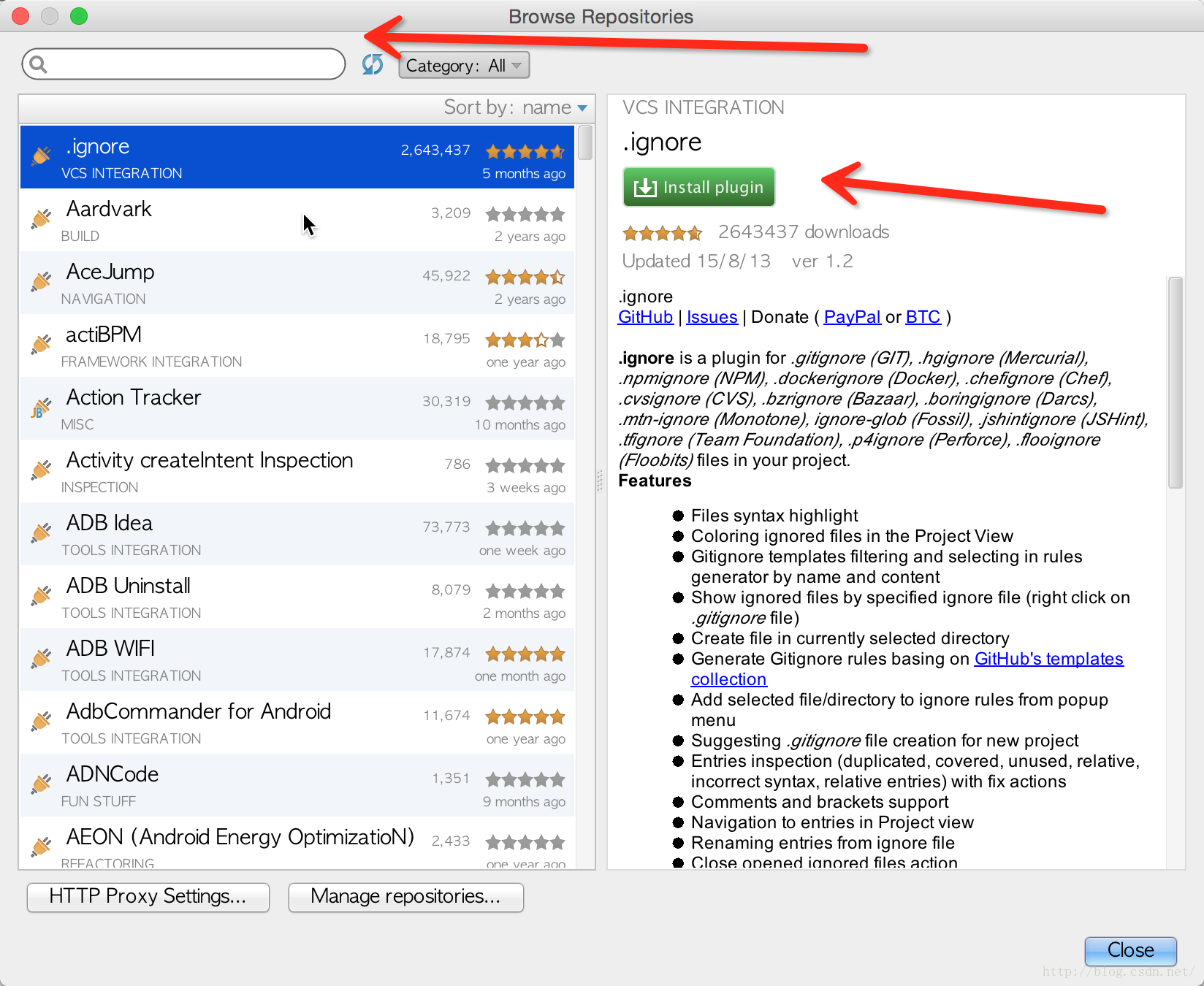Open the GitHub link in description
The image size is (1204, 986).
(x=645, y=317)
